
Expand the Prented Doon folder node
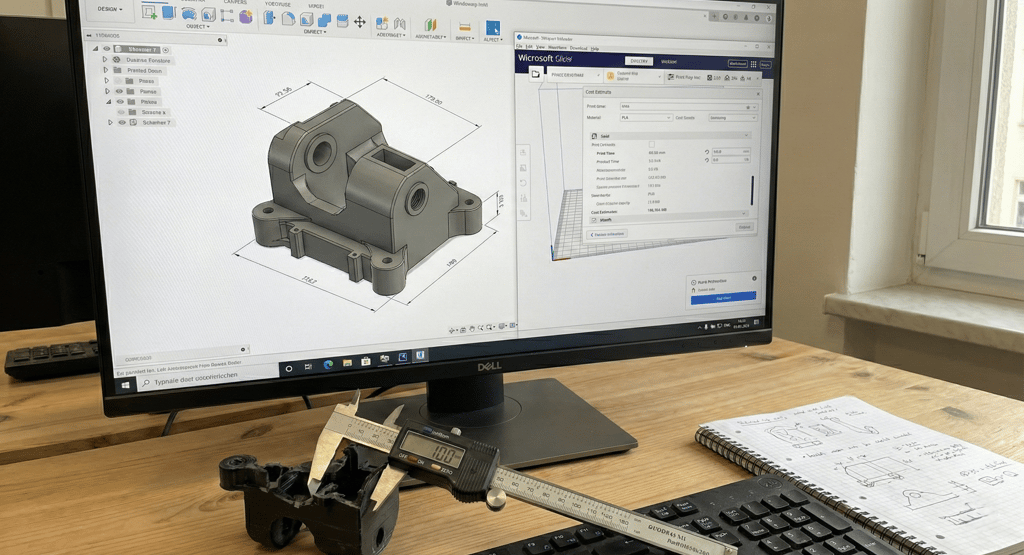point(105,70)
